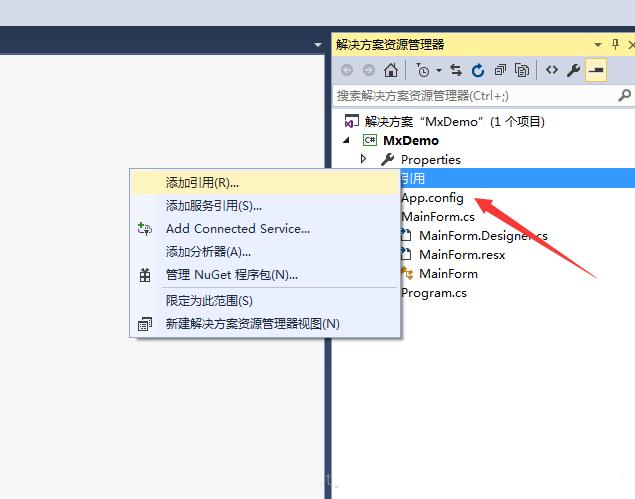Screen dimensions: 635x499
Task: Select 管理 NuGet 程序包(N)... menu entry
Action: (231, 274)
